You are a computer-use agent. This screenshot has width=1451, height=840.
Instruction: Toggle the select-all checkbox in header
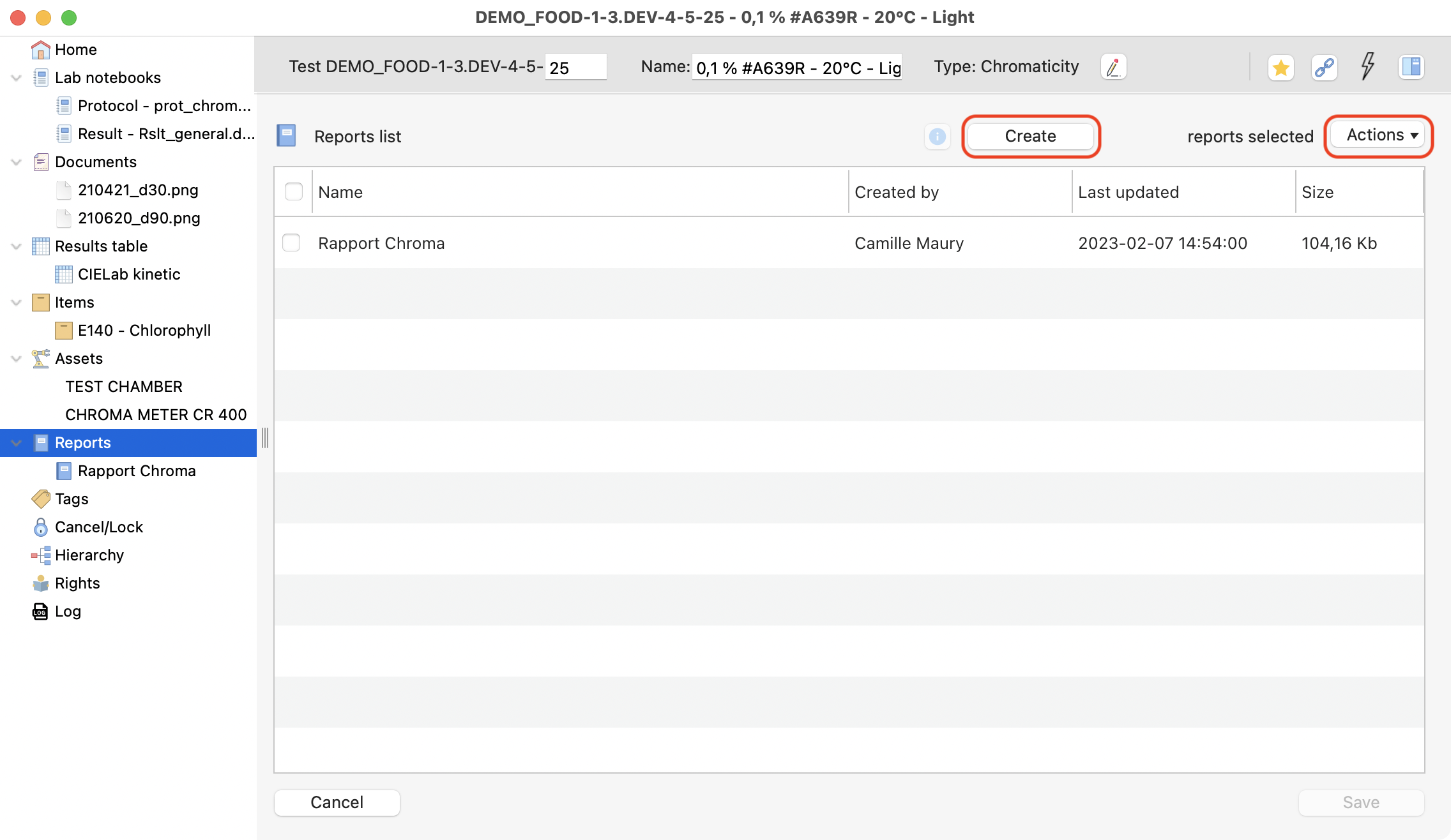pos(293,191)
